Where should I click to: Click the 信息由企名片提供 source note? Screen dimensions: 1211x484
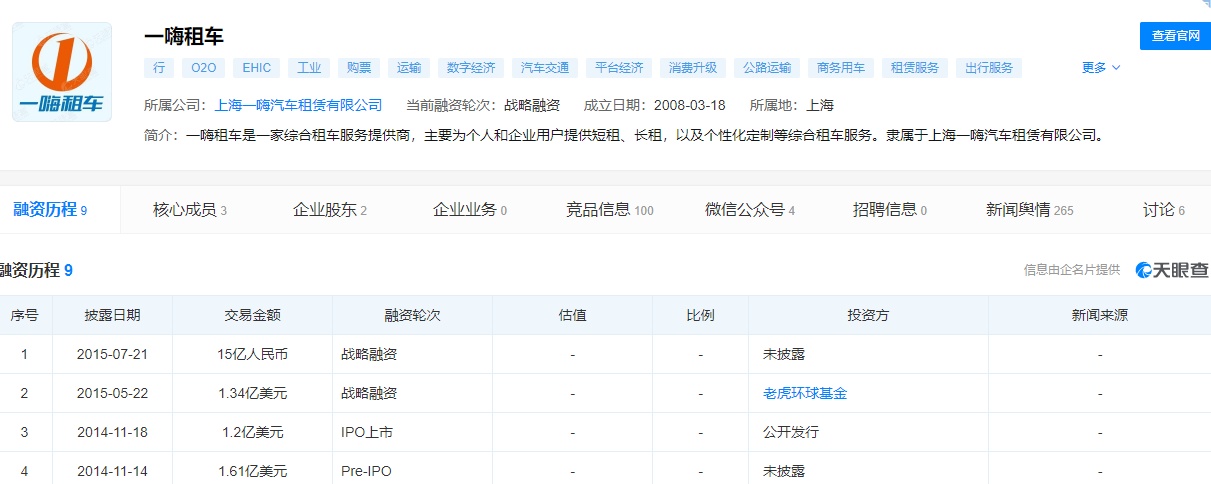click(1072, 270)
